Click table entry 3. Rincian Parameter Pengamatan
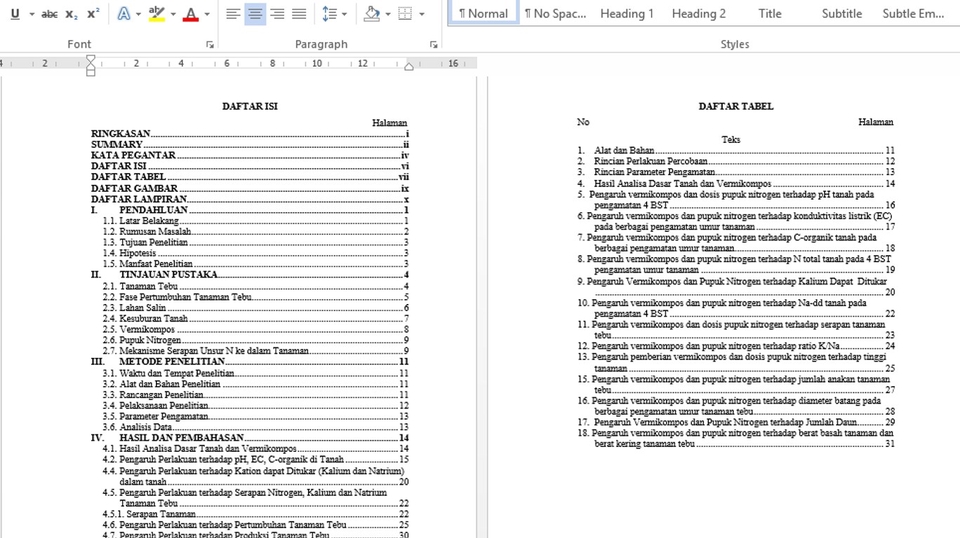The width and height of the screenshot is (960, 538). click(736, 172)
